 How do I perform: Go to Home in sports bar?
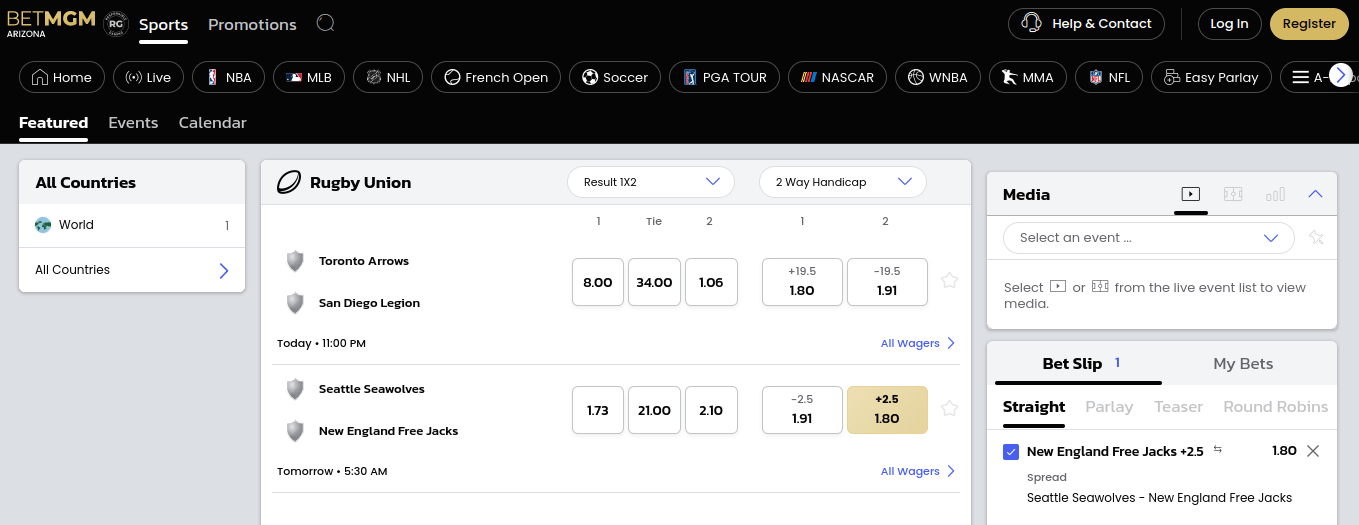(62, 77)
